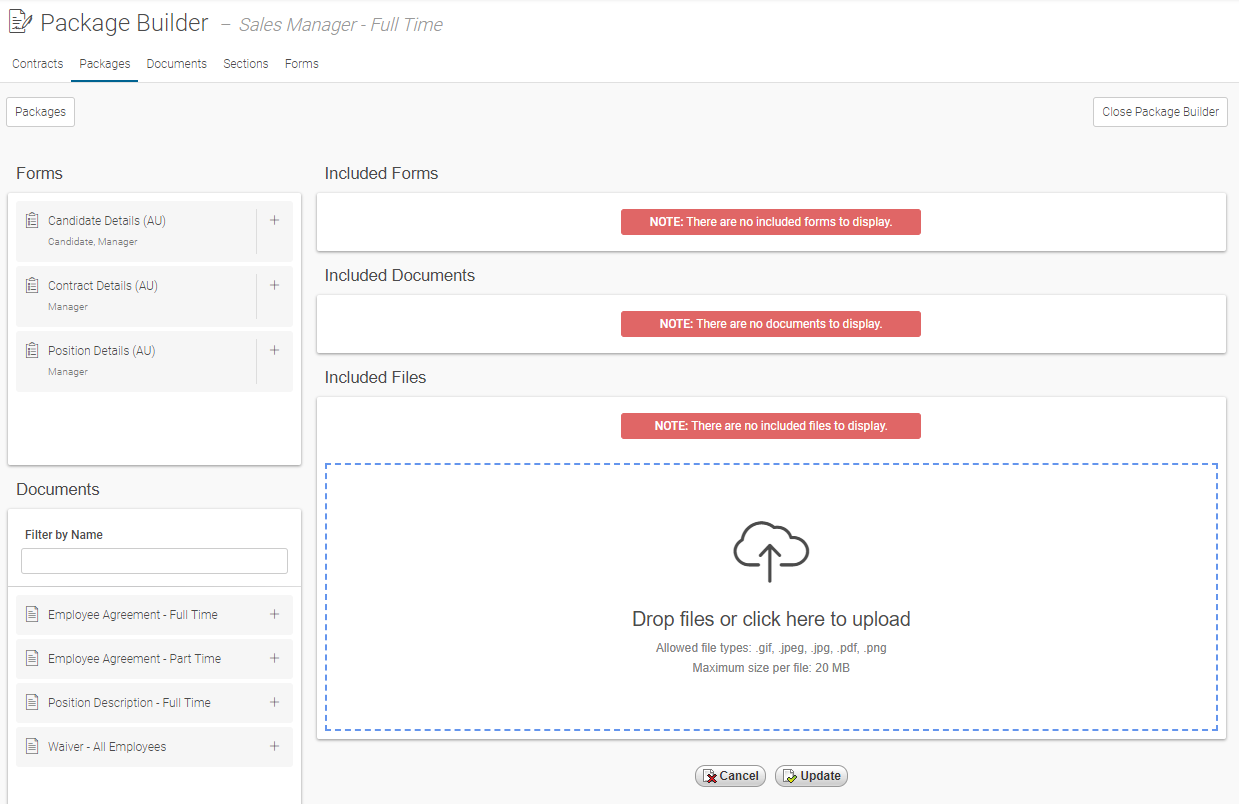1239x804 pixels.
Task: Focus the Filter by Name input field
Action: coord(154,561)
